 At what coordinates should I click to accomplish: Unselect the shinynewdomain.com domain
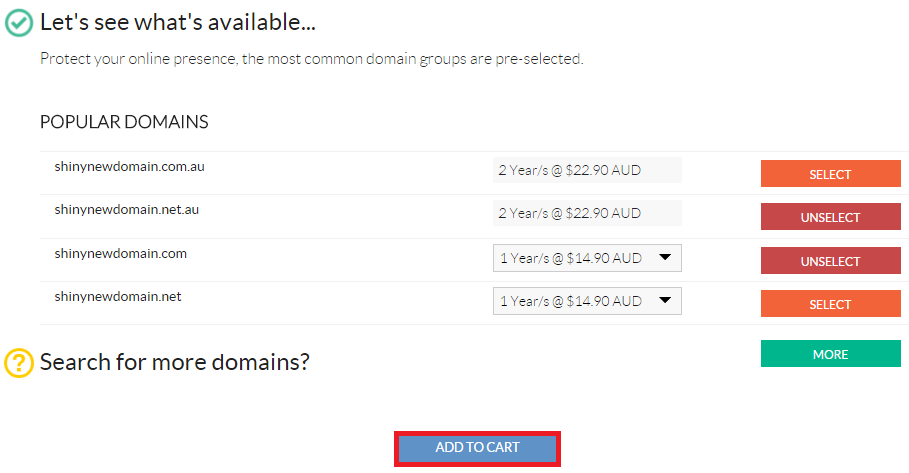[830, 261]
